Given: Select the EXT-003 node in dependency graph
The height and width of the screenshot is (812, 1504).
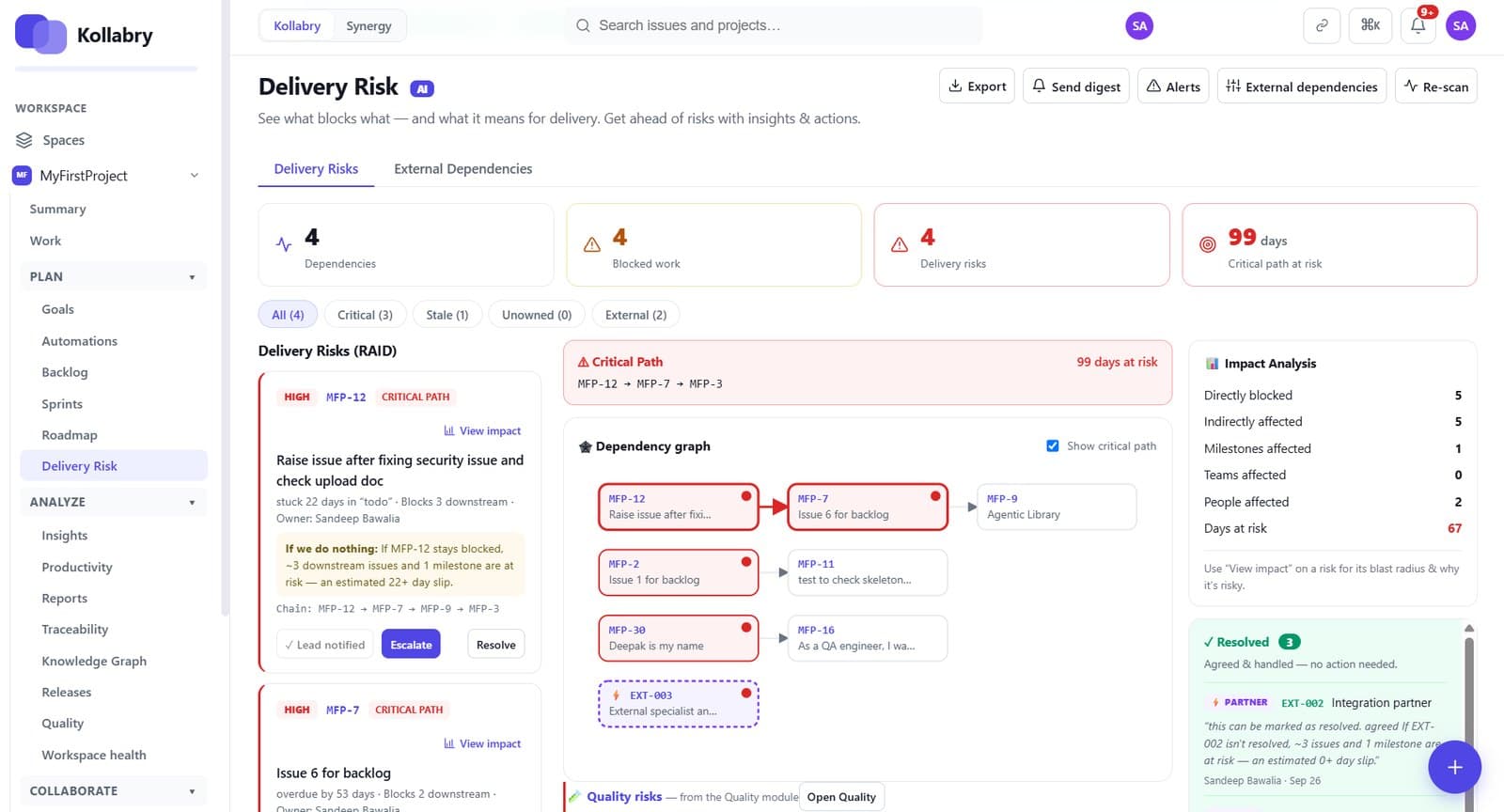Looking at the screenshot, I should click(x=679, y=704).
